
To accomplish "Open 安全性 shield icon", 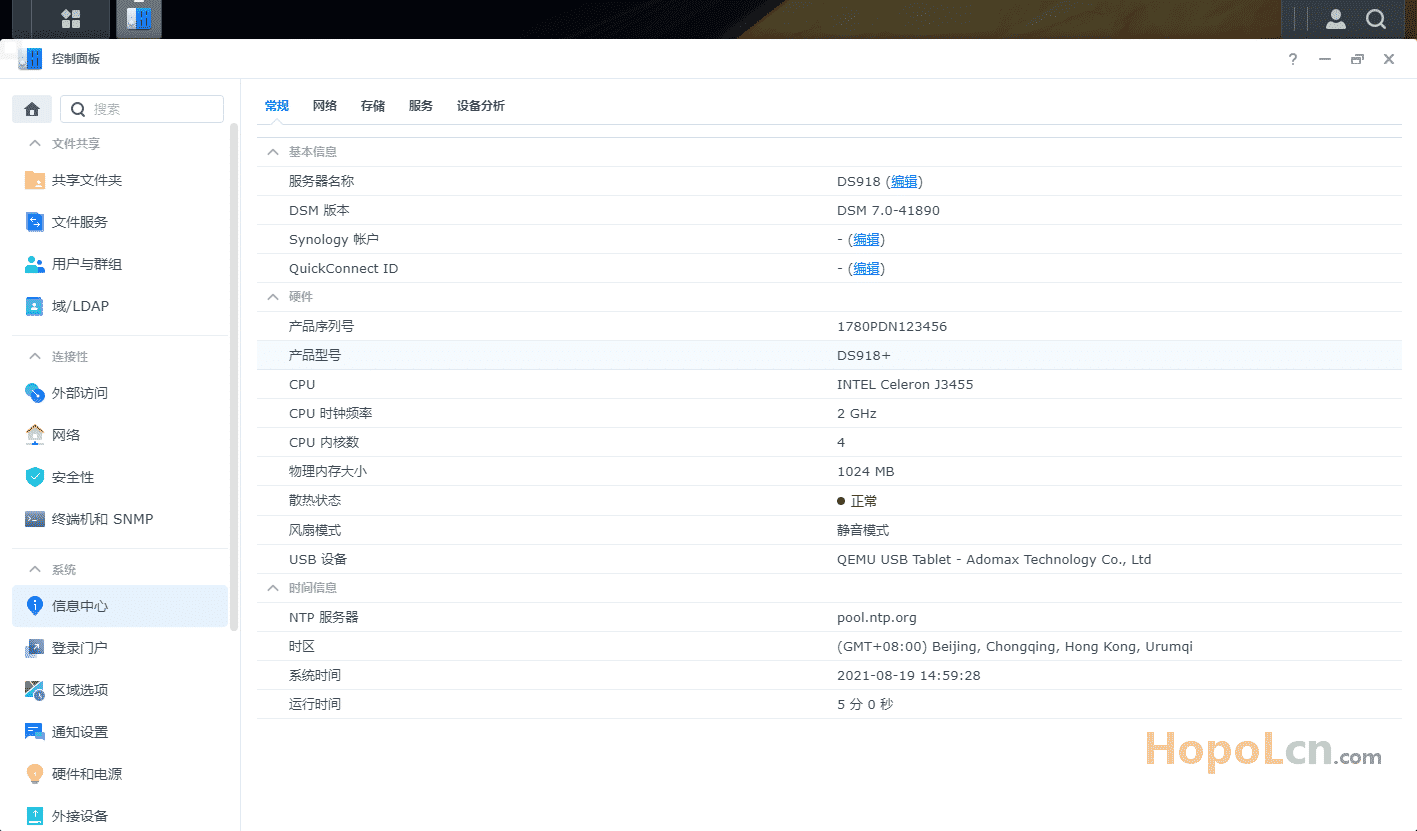I will 35,477.
